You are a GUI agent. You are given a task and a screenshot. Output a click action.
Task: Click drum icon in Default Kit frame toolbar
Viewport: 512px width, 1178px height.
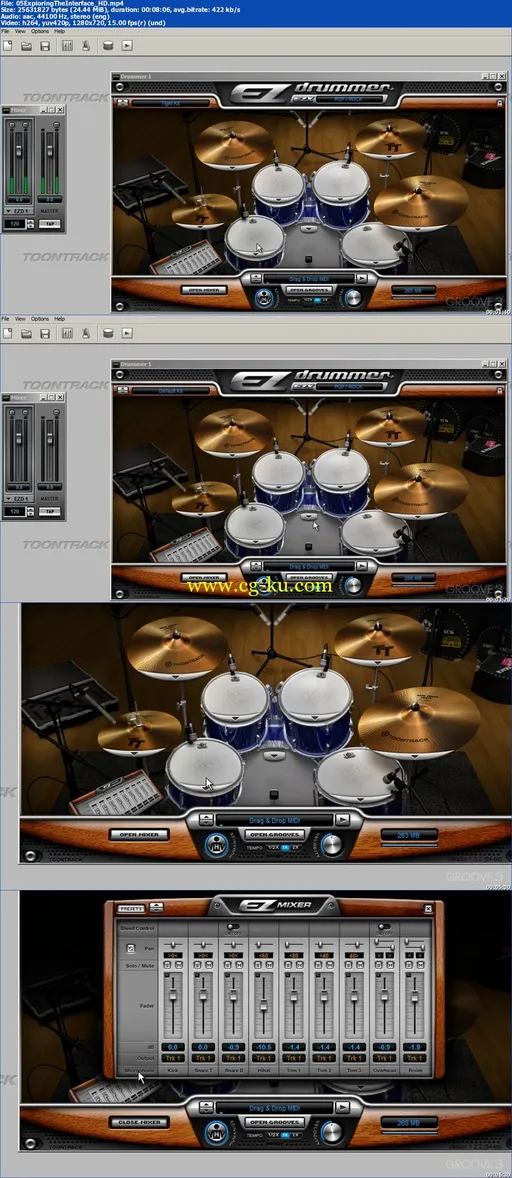pyautogui.click(x=107, y=333)
